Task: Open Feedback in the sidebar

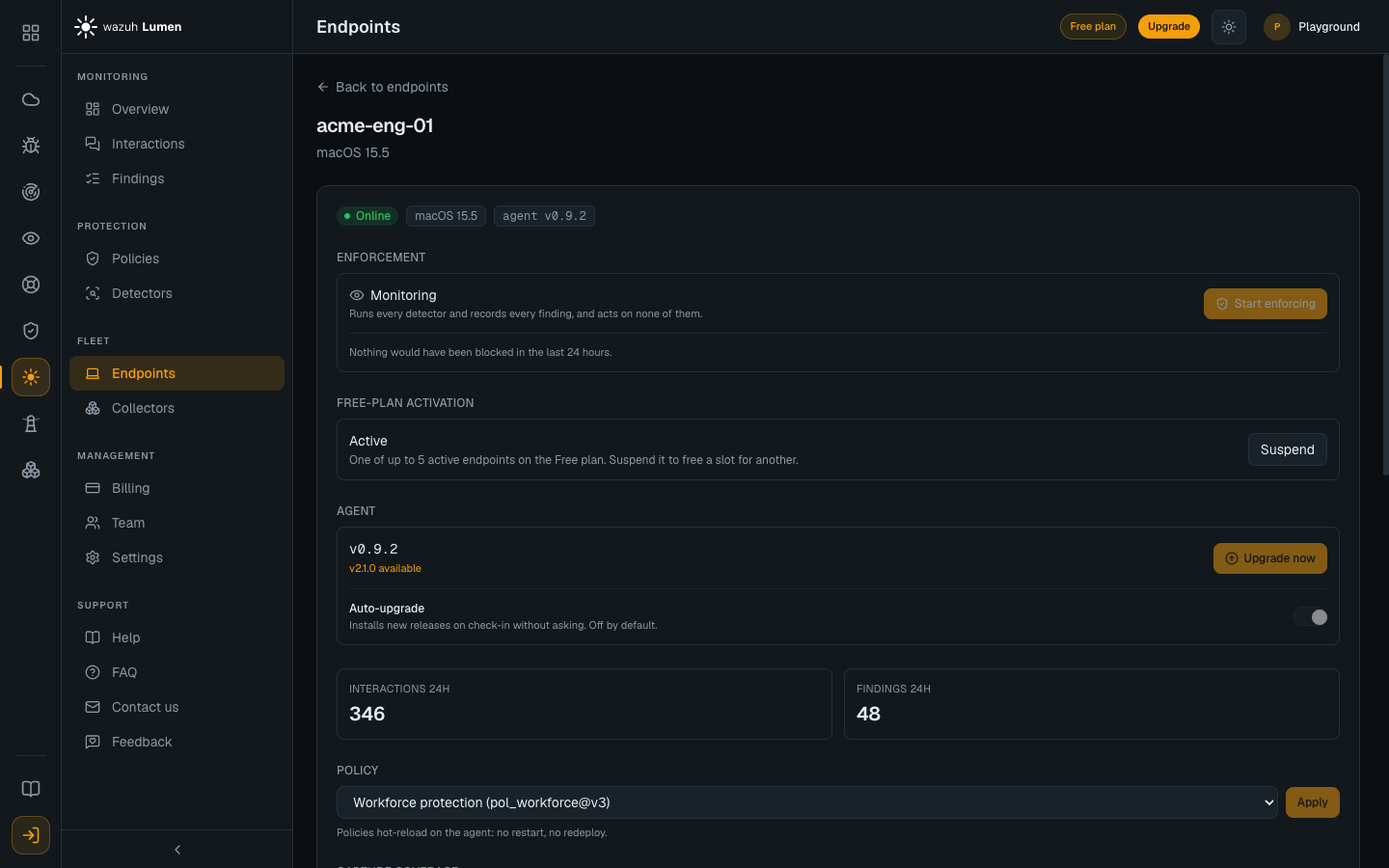Action: (x=177, y=742)
